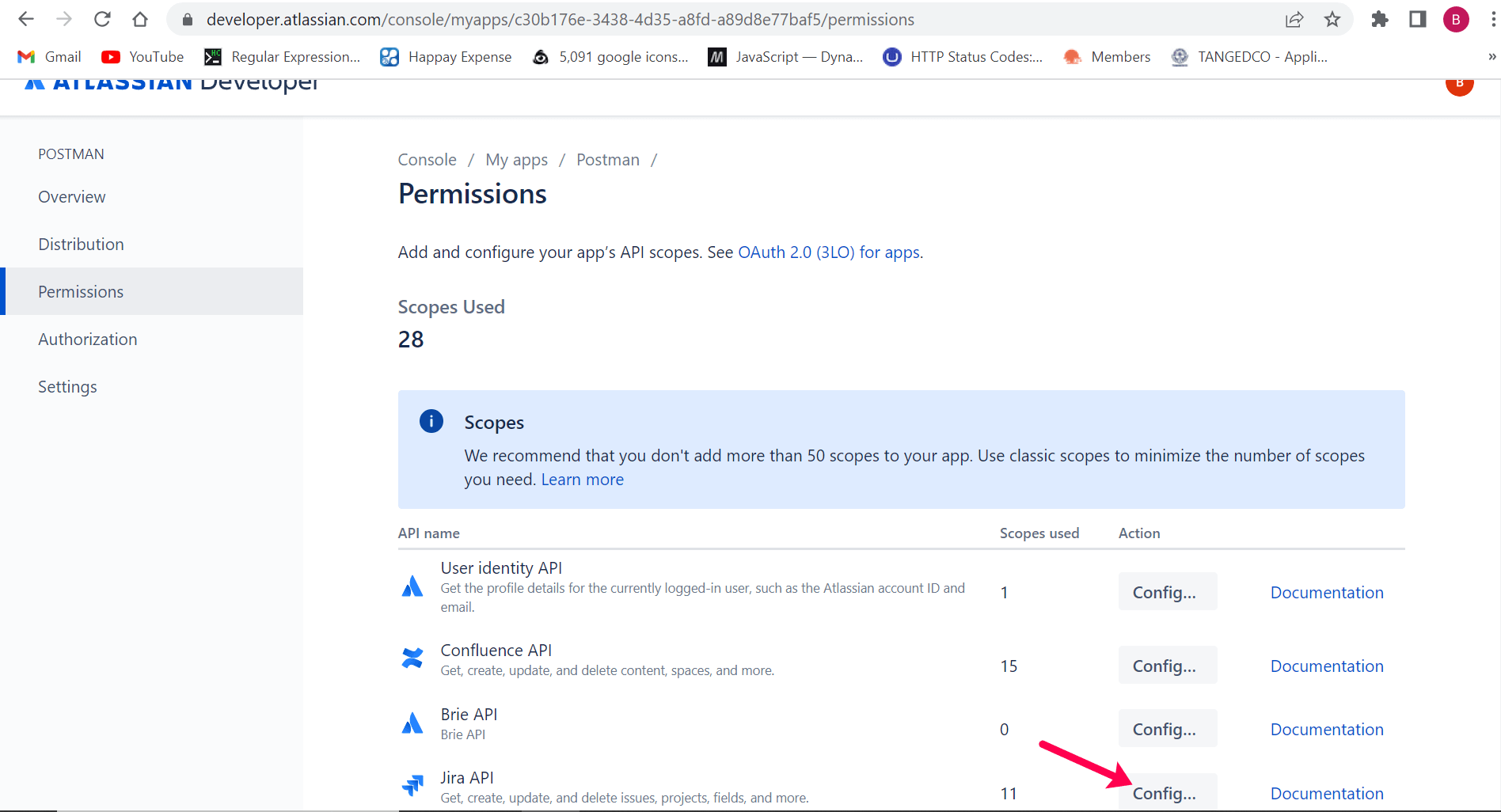Click the Jira API product icon

coord(412,785)
